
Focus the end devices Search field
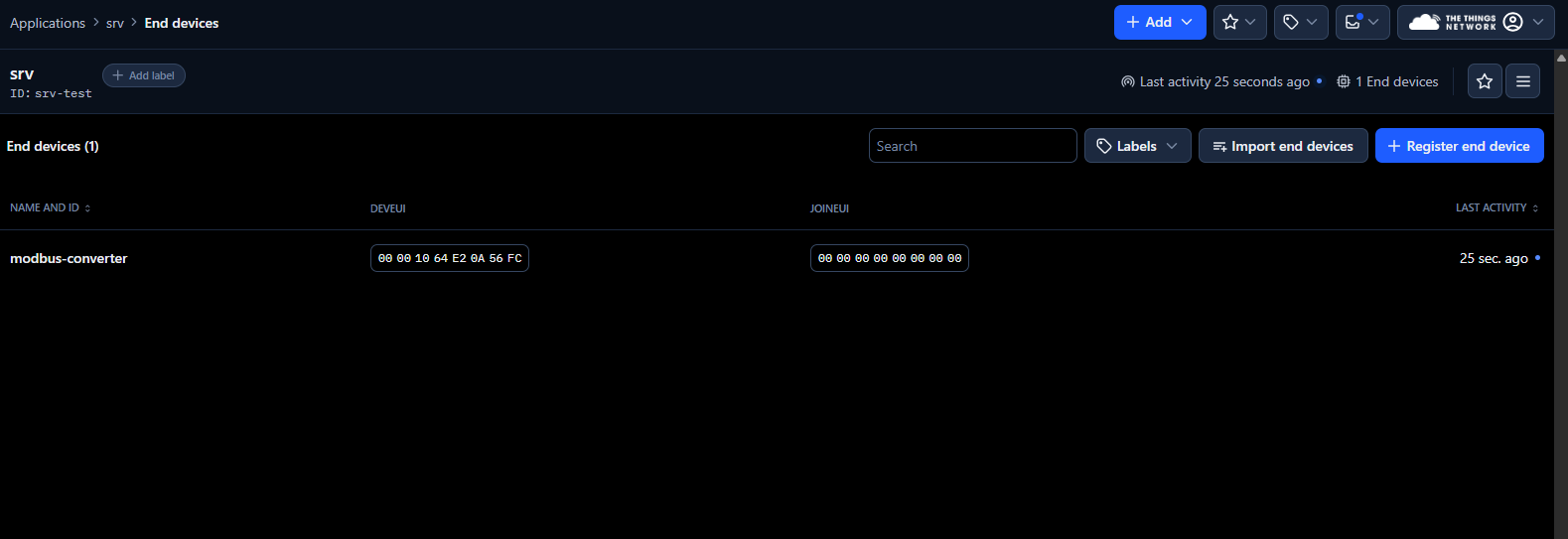(x=973, y=146)
